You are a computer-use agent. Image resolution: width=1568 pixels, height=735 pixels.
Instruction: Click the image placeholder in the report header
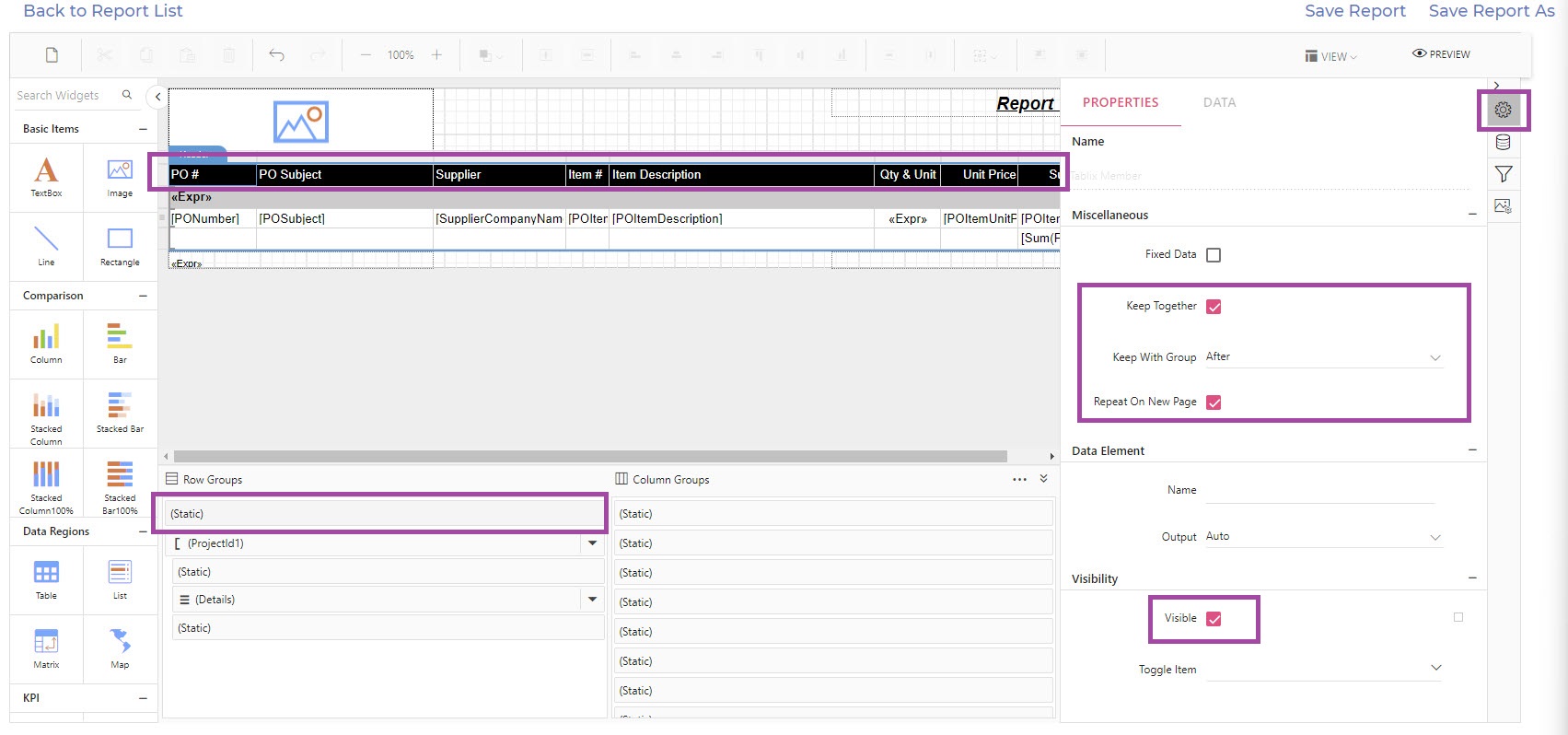coord(301,122)
